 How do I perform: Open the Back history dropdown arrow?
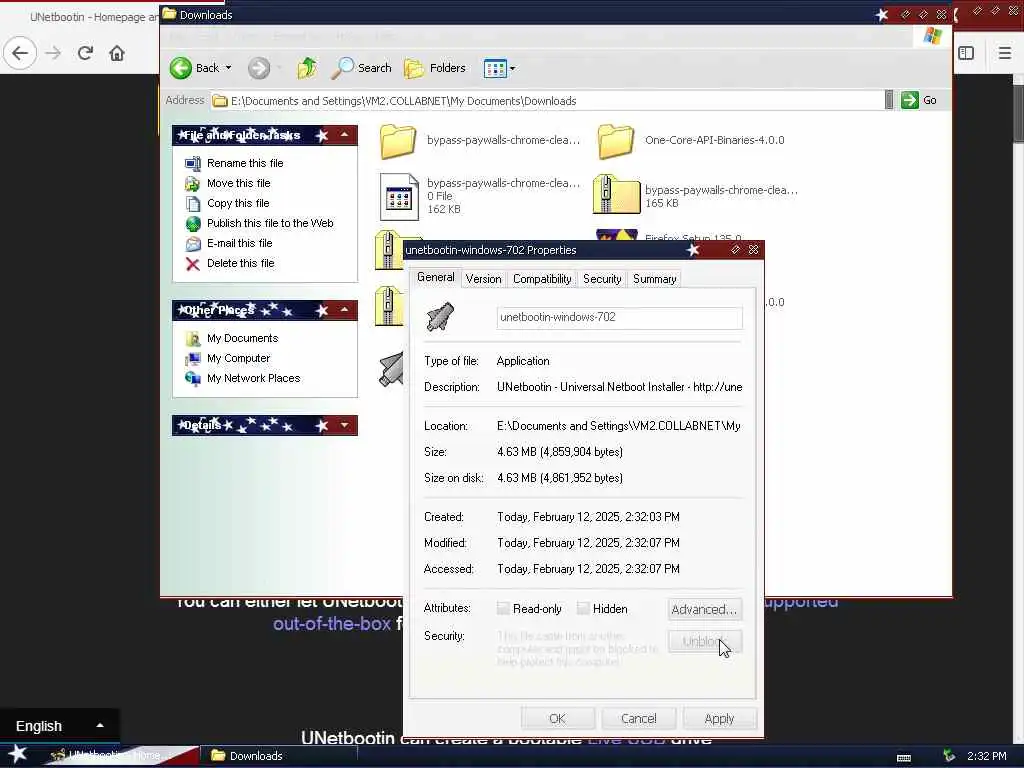click(x=229, y=68)
